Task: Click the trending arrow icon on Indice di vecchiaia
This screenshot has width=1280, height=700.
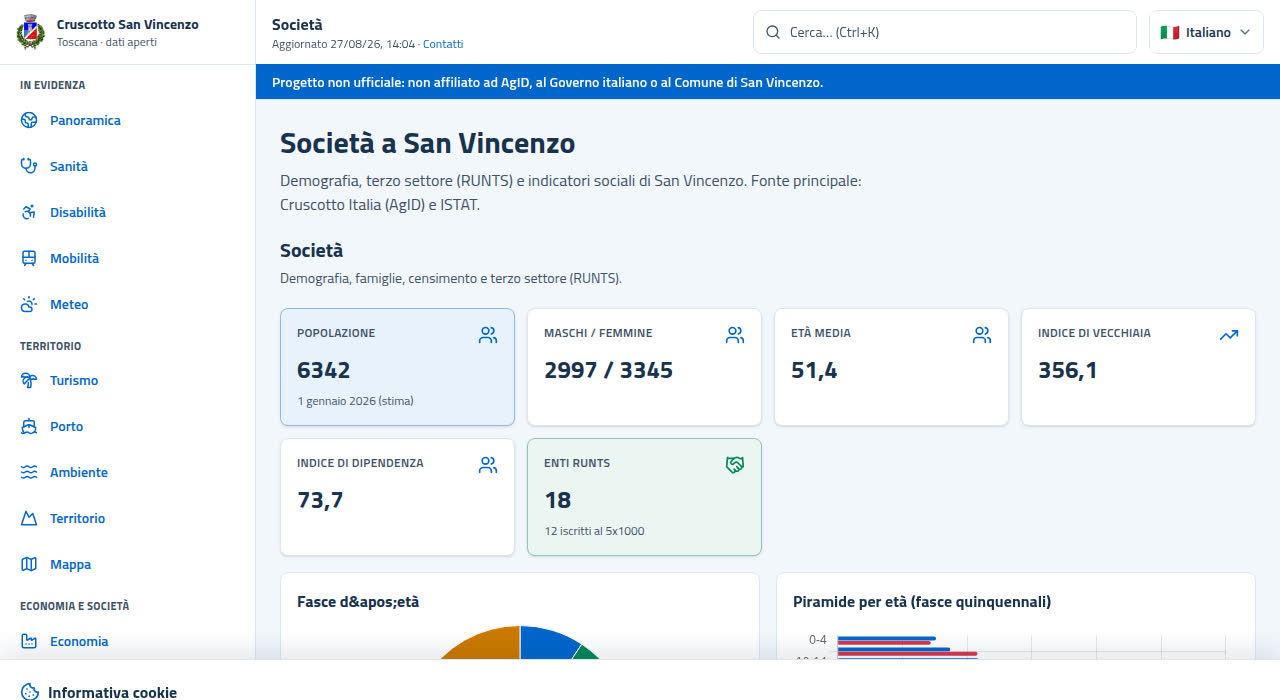Action: pos(1229,335)
